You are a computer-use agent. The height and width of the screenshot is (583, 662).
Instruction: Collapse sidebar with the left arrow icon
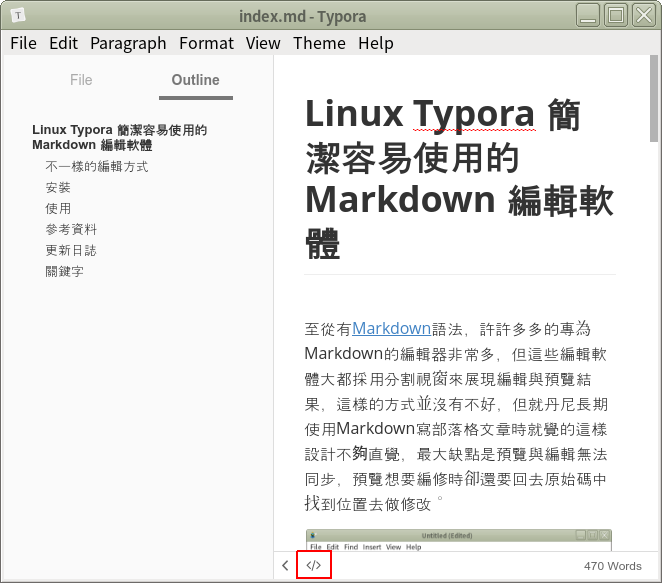click(285, 566)
